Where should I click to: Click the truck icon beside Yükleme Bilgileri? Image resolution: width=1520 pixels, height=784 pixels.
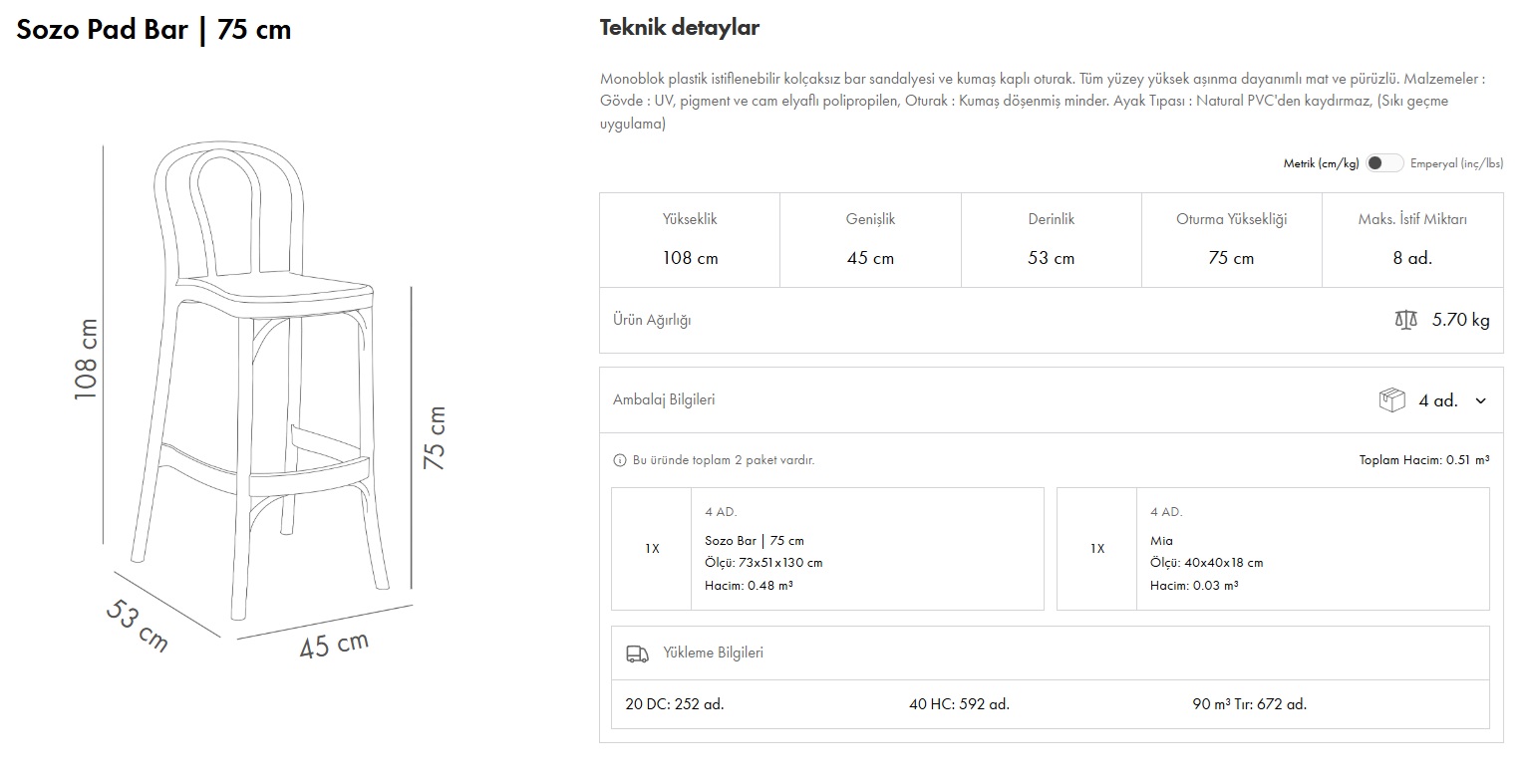coord(637,653)
